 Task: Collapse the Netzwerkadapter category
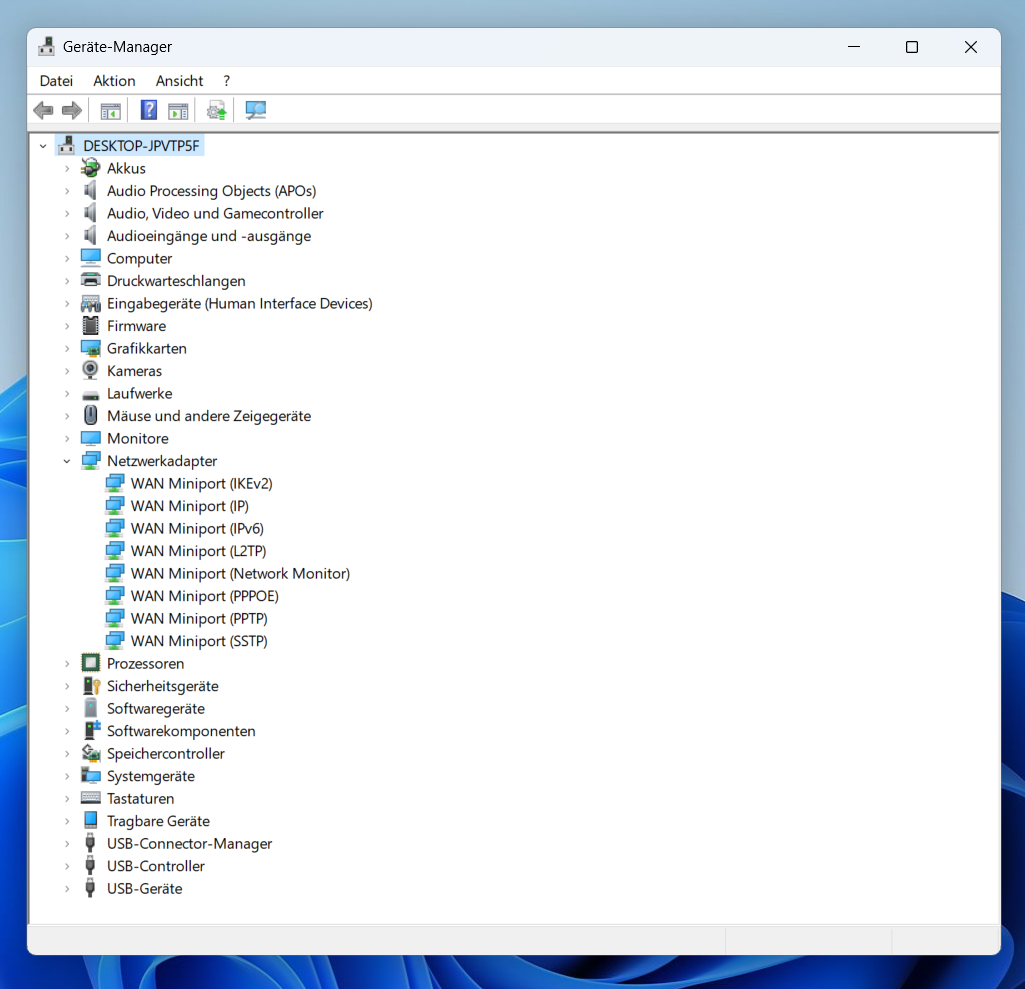pyautogui.click(x=67, y=461)
